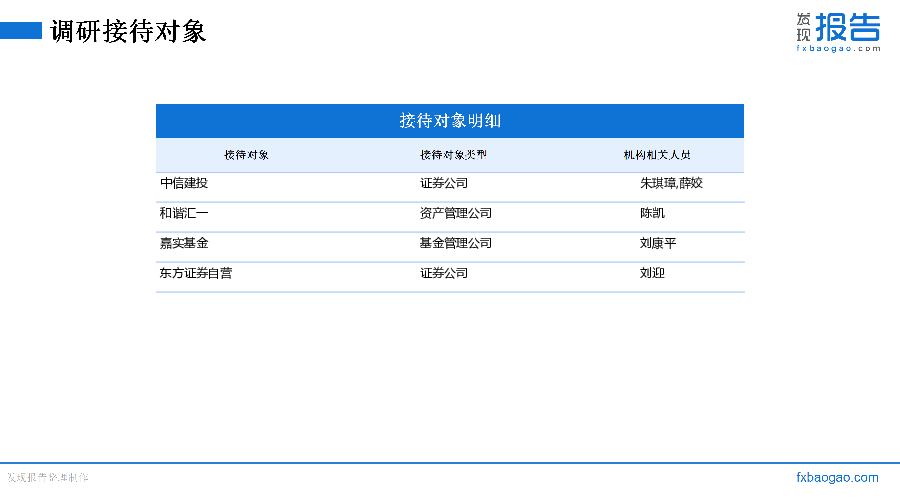
Task: Select the personnel cell 刘迎
Action: pos(652,273)
